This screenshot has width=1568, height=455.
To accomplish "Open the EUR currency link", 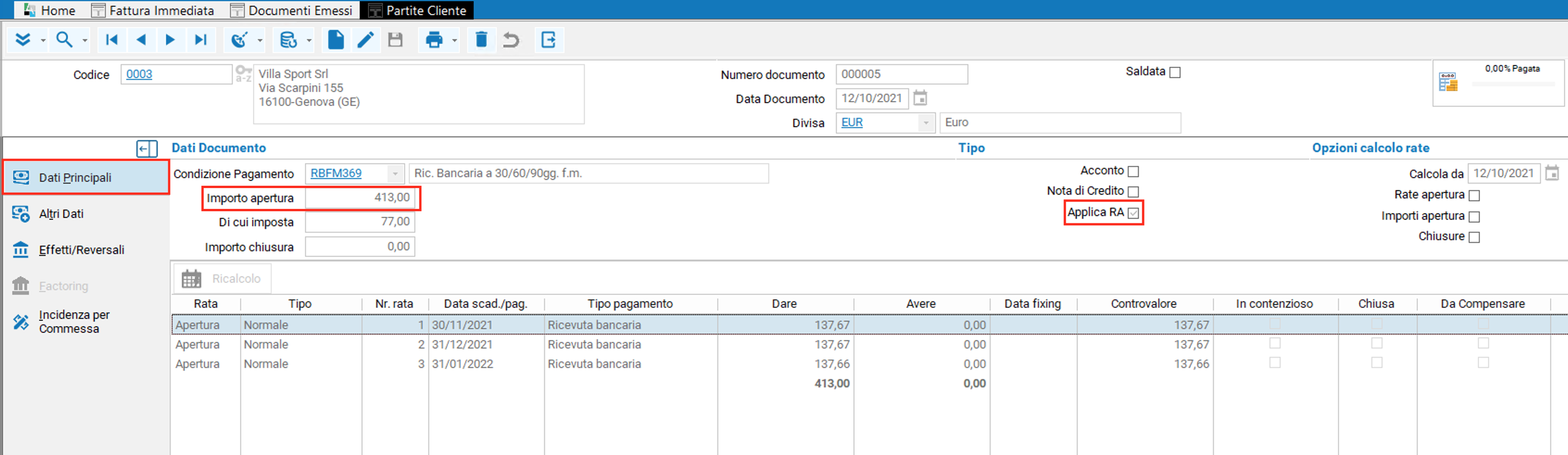I will [x=852, y=122].
